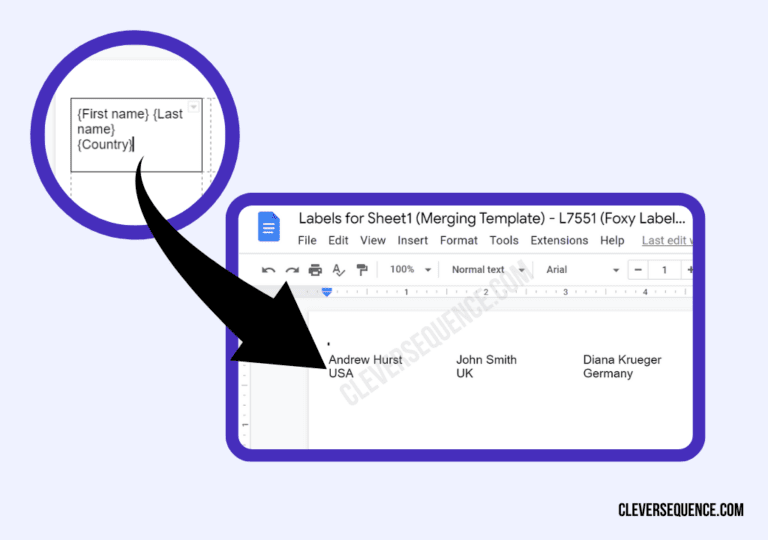Screen dimensions: 768x540
Task: Run spelling and grammar check icon
Action: pos(338,270)
